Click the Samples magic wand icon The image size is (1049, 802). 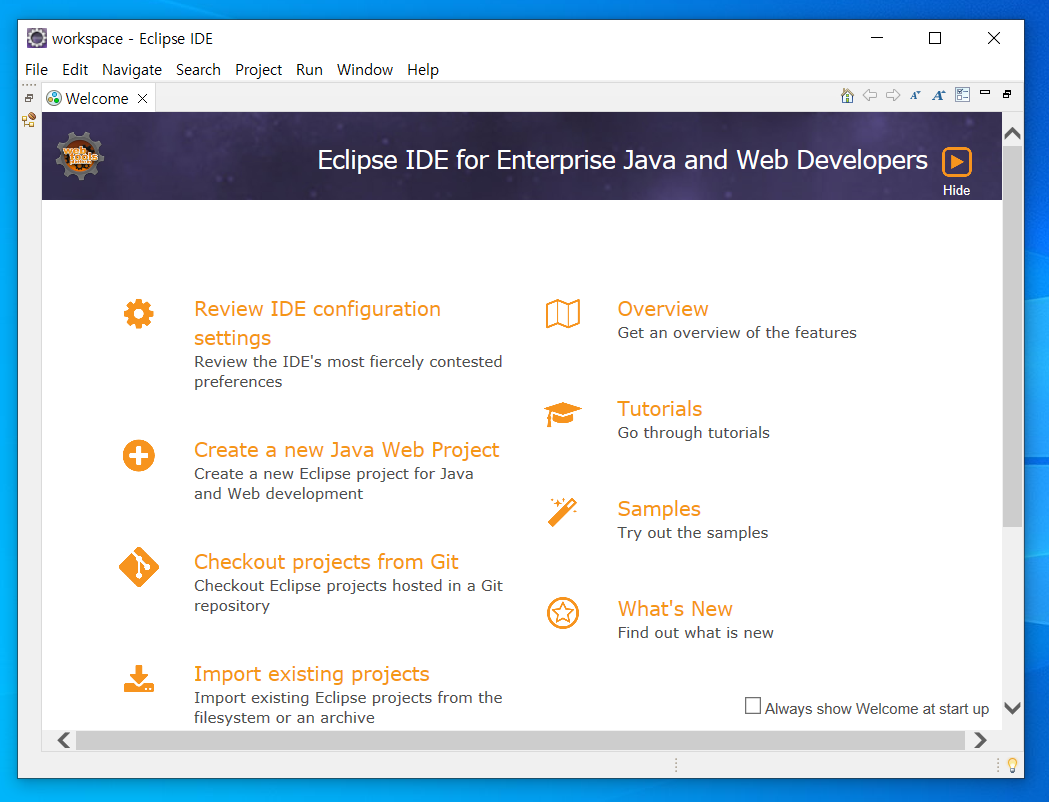(563, 512)
